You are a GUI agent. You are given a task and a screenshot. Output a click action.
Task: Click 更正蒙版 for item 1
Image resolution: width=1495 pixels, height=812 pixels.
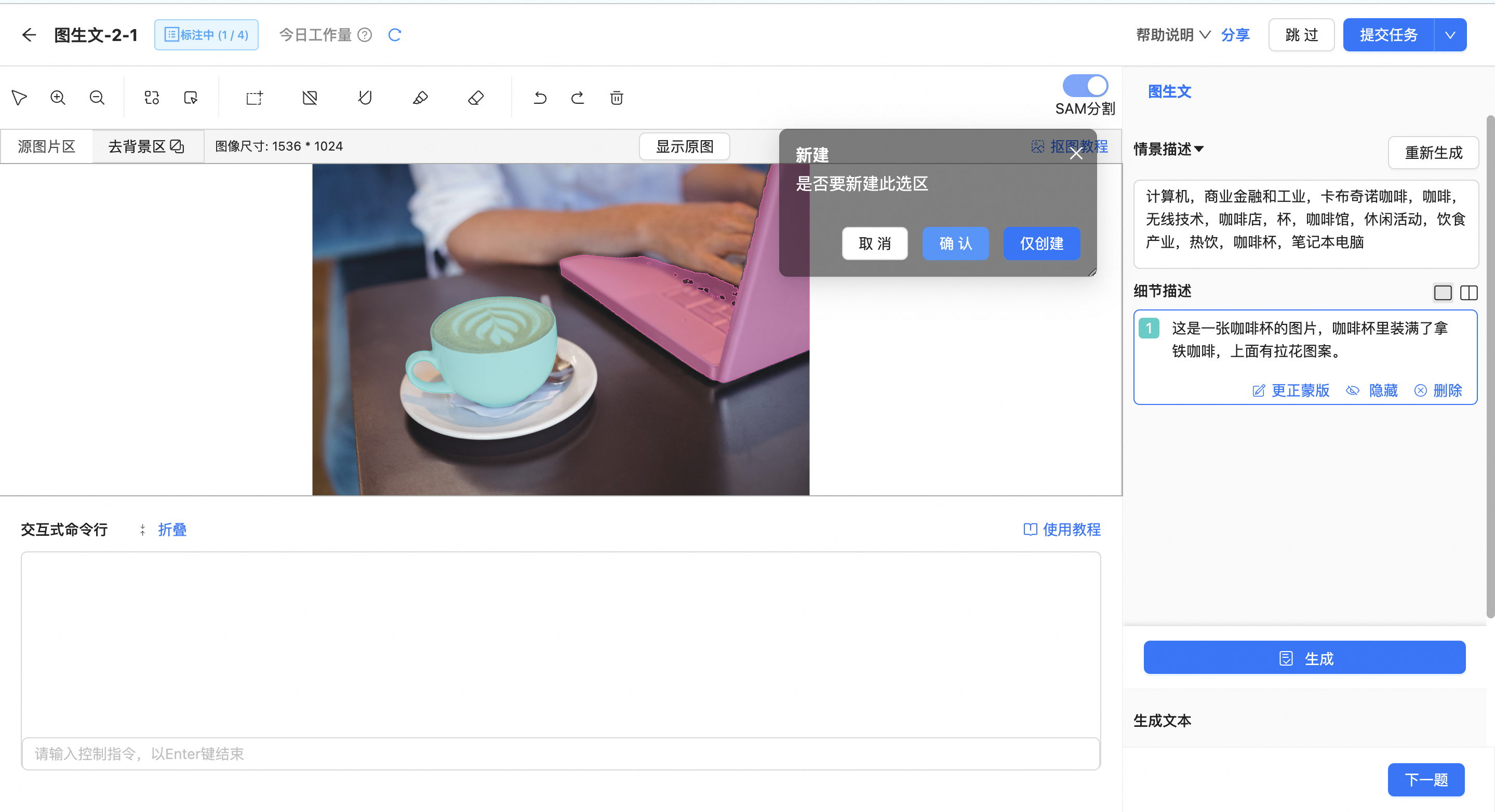(1291, 390)
